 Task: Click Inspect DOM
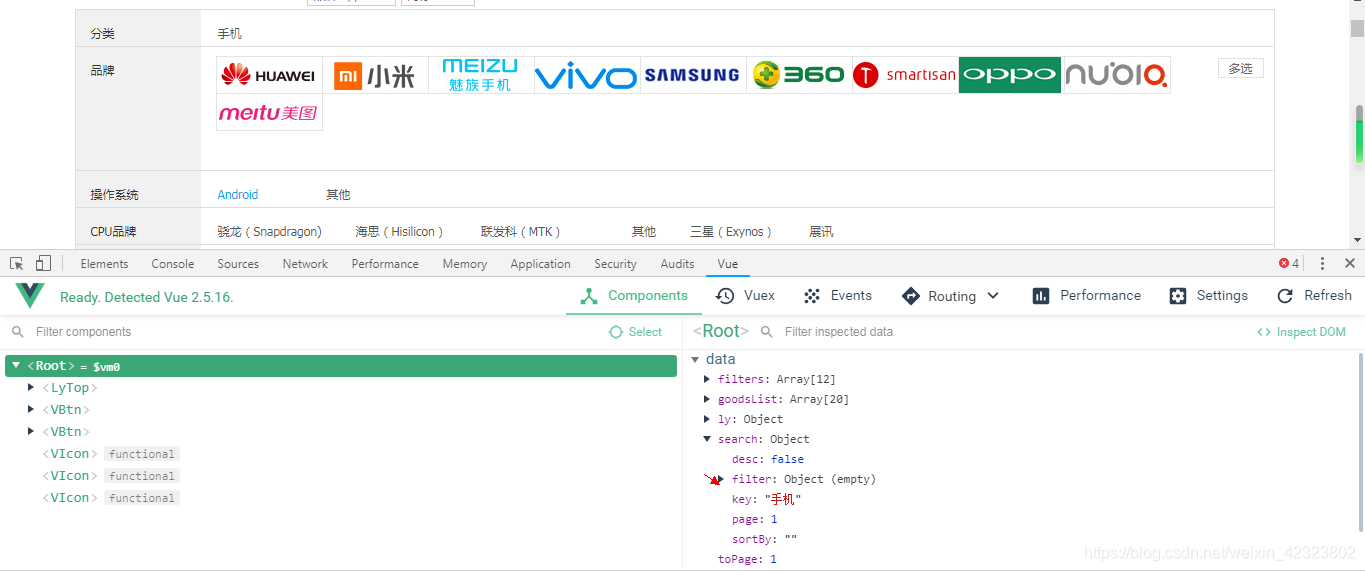click(x=1302, y=332)
